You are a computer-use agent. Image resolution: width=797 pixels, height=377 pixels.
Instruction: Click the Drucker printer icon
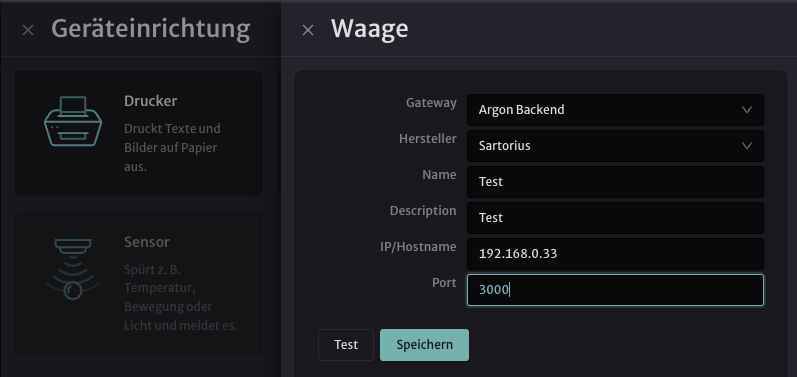[x=73, y=121]
